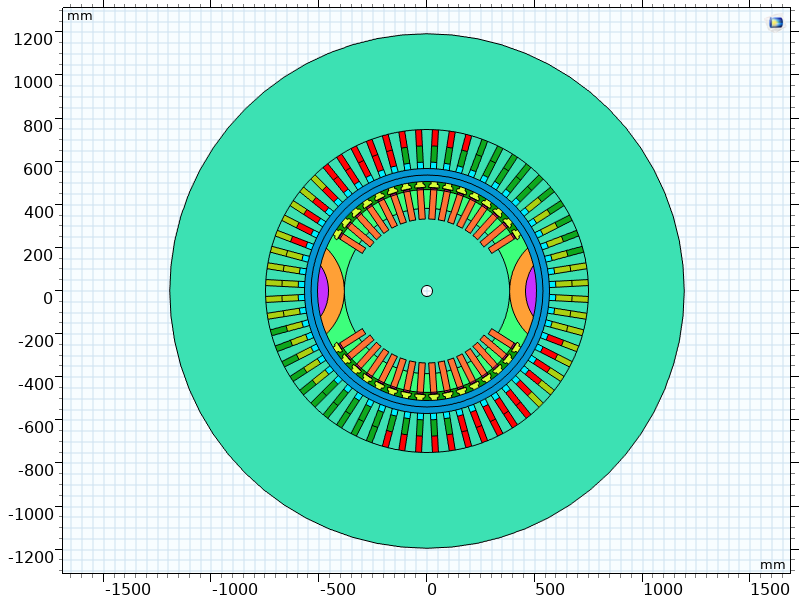
Task: Click the bottom-right mm unit label
Action: tap(772, 565)
